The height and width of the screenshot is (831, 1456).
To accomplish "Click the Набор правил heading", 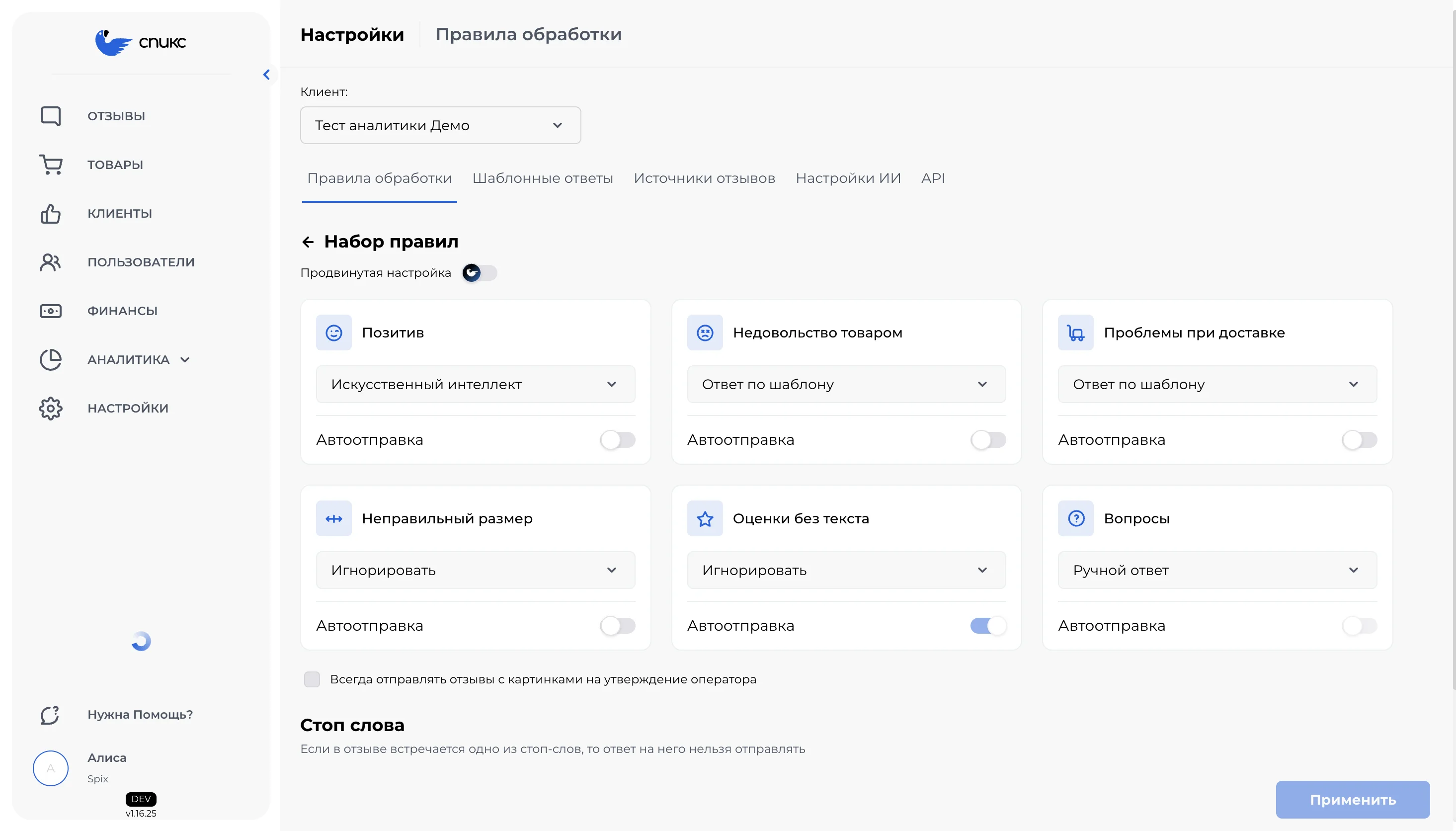I will (x=392, y=242).
